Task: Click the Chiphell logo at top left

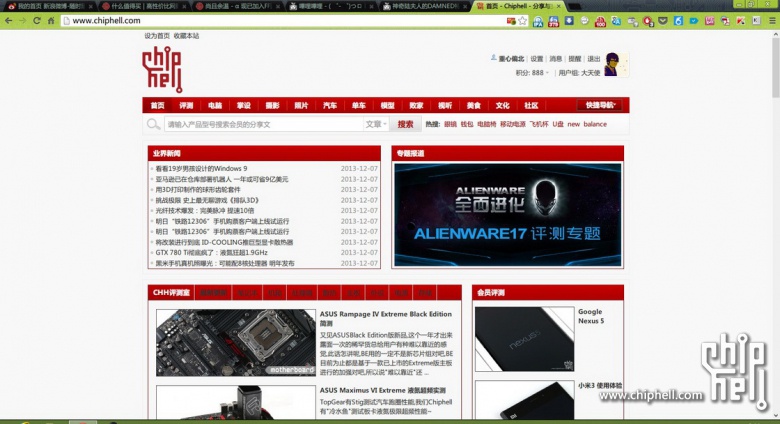Action: [162, 70]
